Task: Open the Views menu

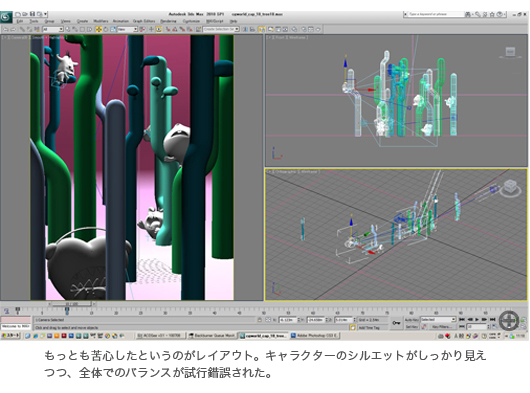Action: click(66, 21)
